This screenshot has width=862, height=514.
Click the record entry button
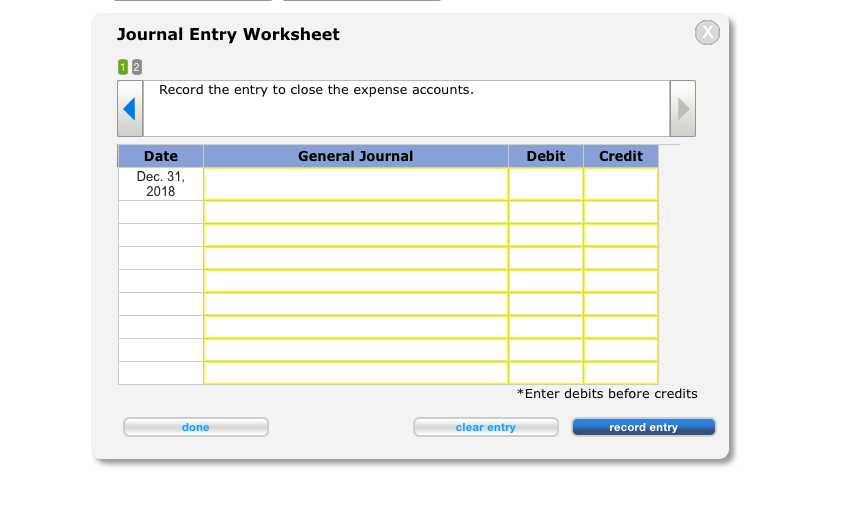644,427
